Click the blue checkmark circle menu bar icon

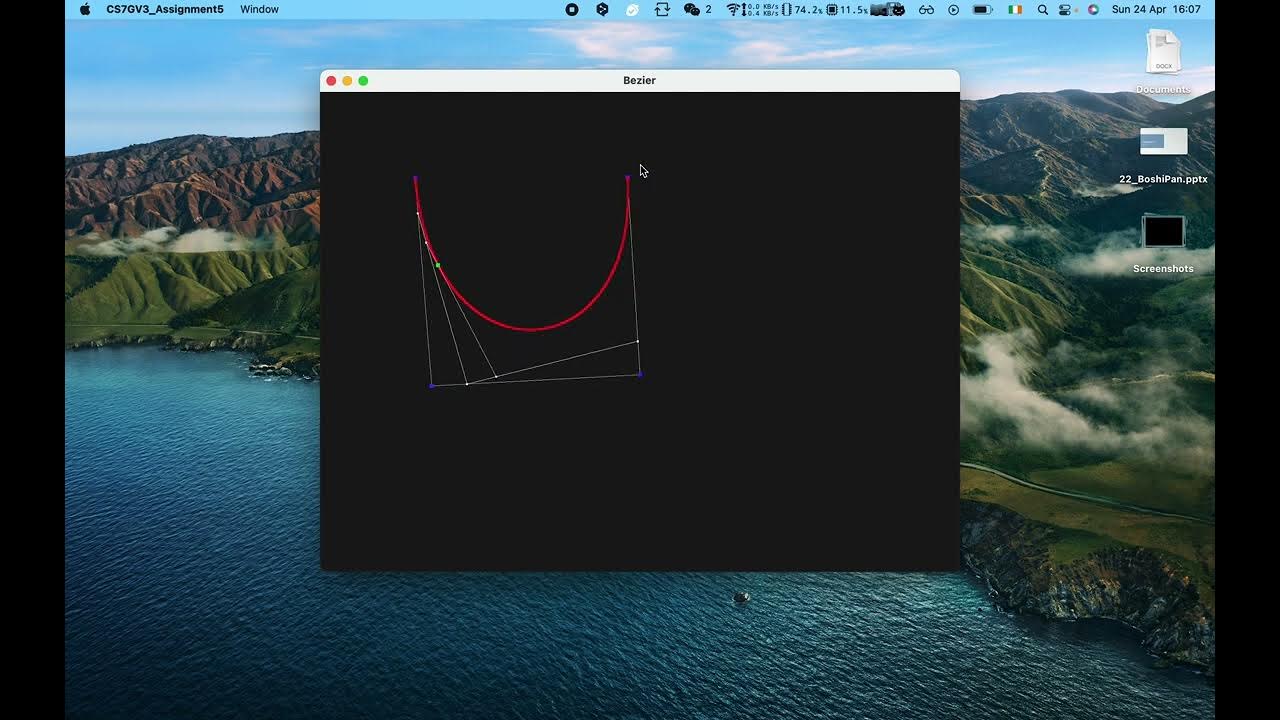[x=632, y=9]
